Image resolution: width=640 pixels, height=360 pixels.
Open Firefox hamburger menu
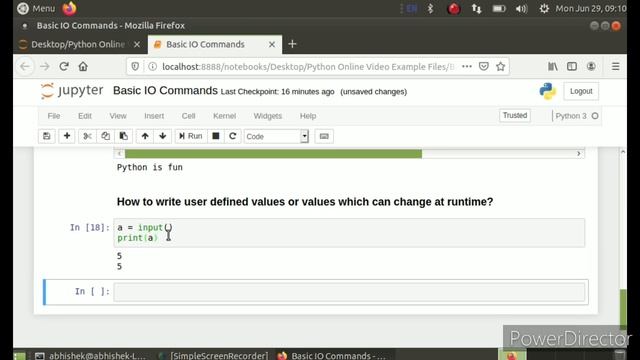click(616, 67)
